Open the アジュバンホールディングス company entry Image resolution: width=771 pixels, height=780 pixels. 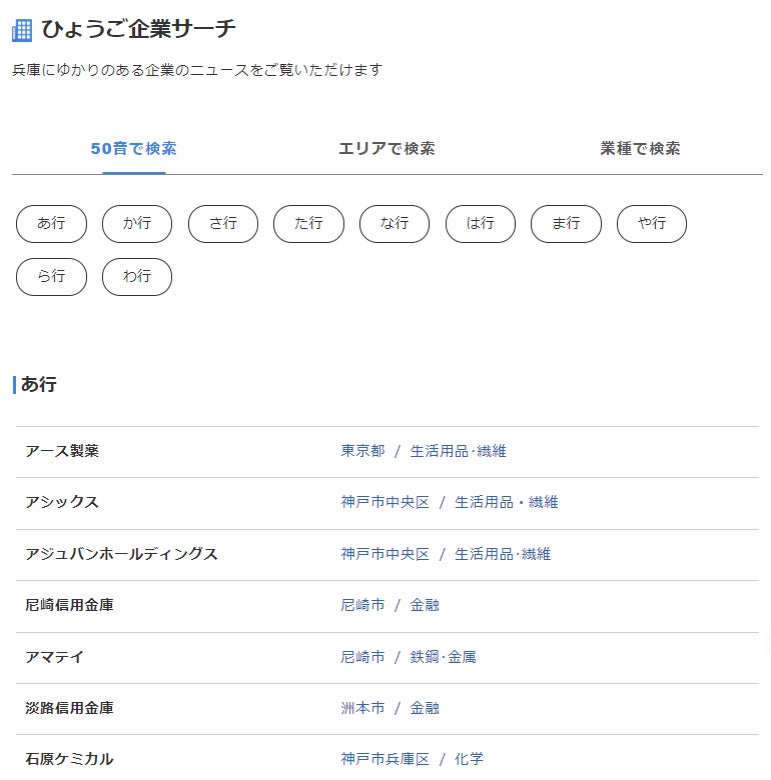121,554
